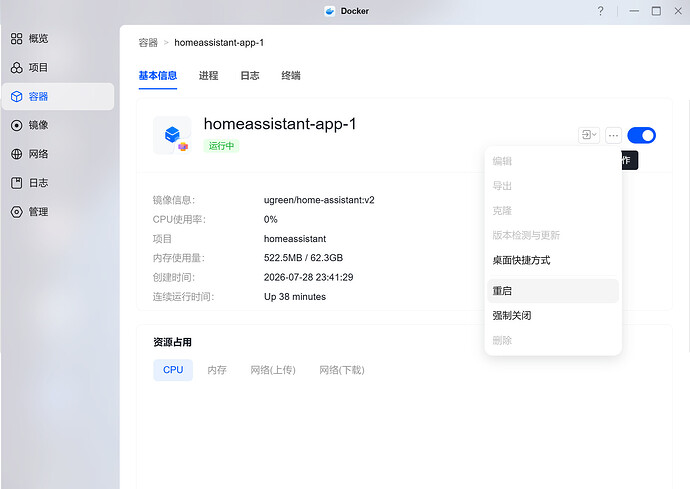Click the disabled 克隆 menu entry
Screen dimensions: 690x489
(553, 211)
